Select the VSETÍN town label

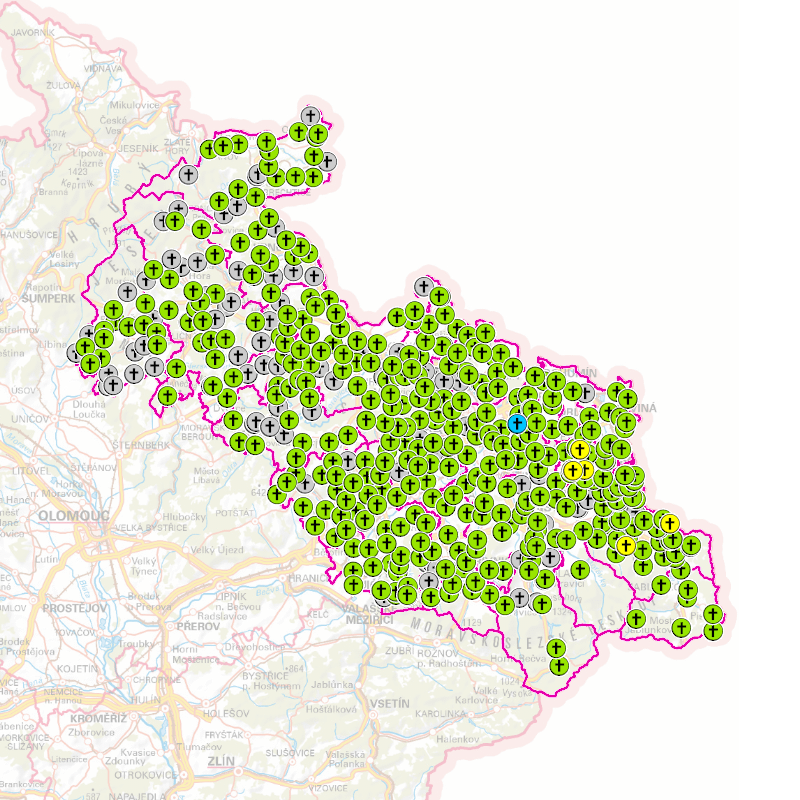tap(389, 704)
